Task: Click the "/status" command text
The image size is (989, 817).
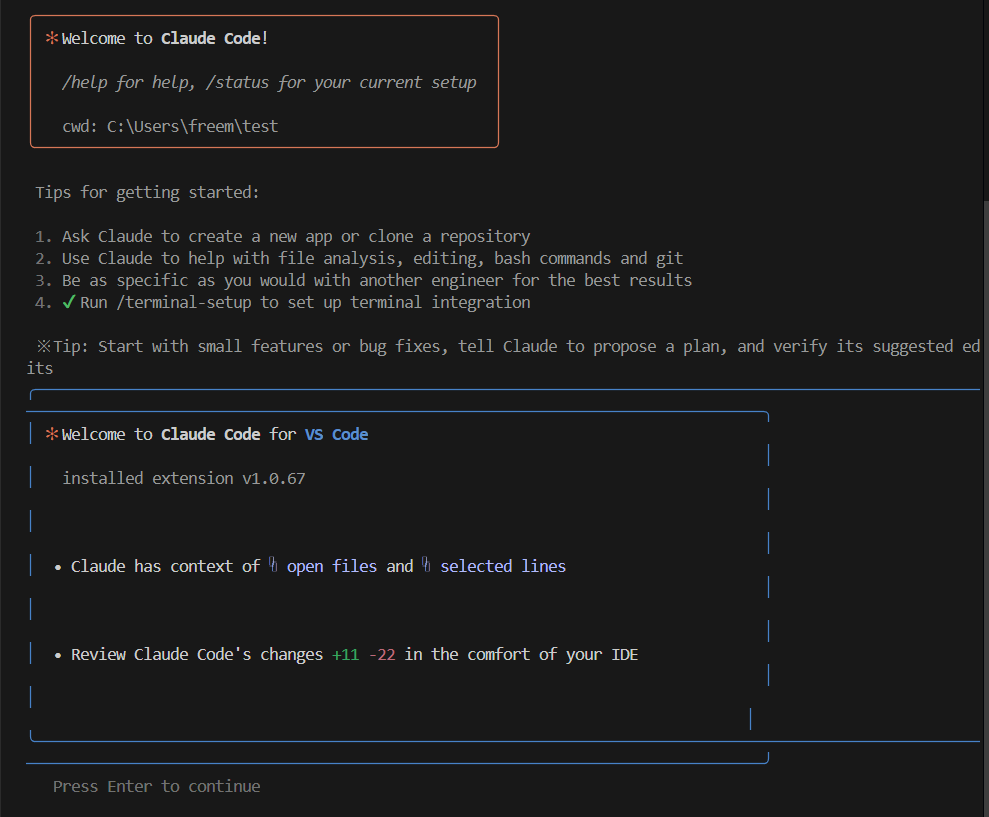Action: tap(237, 83)
